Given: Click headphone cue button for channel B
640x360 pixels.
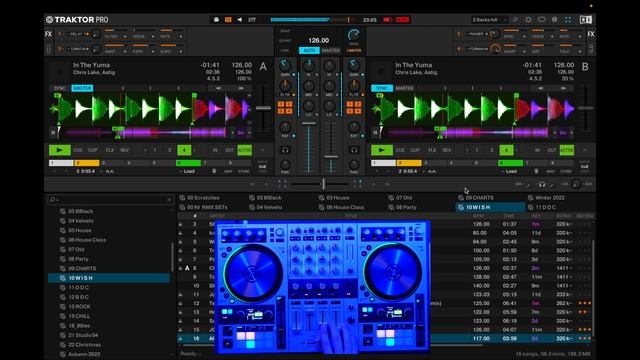Looking at the screenshot, I should [354, 150].
